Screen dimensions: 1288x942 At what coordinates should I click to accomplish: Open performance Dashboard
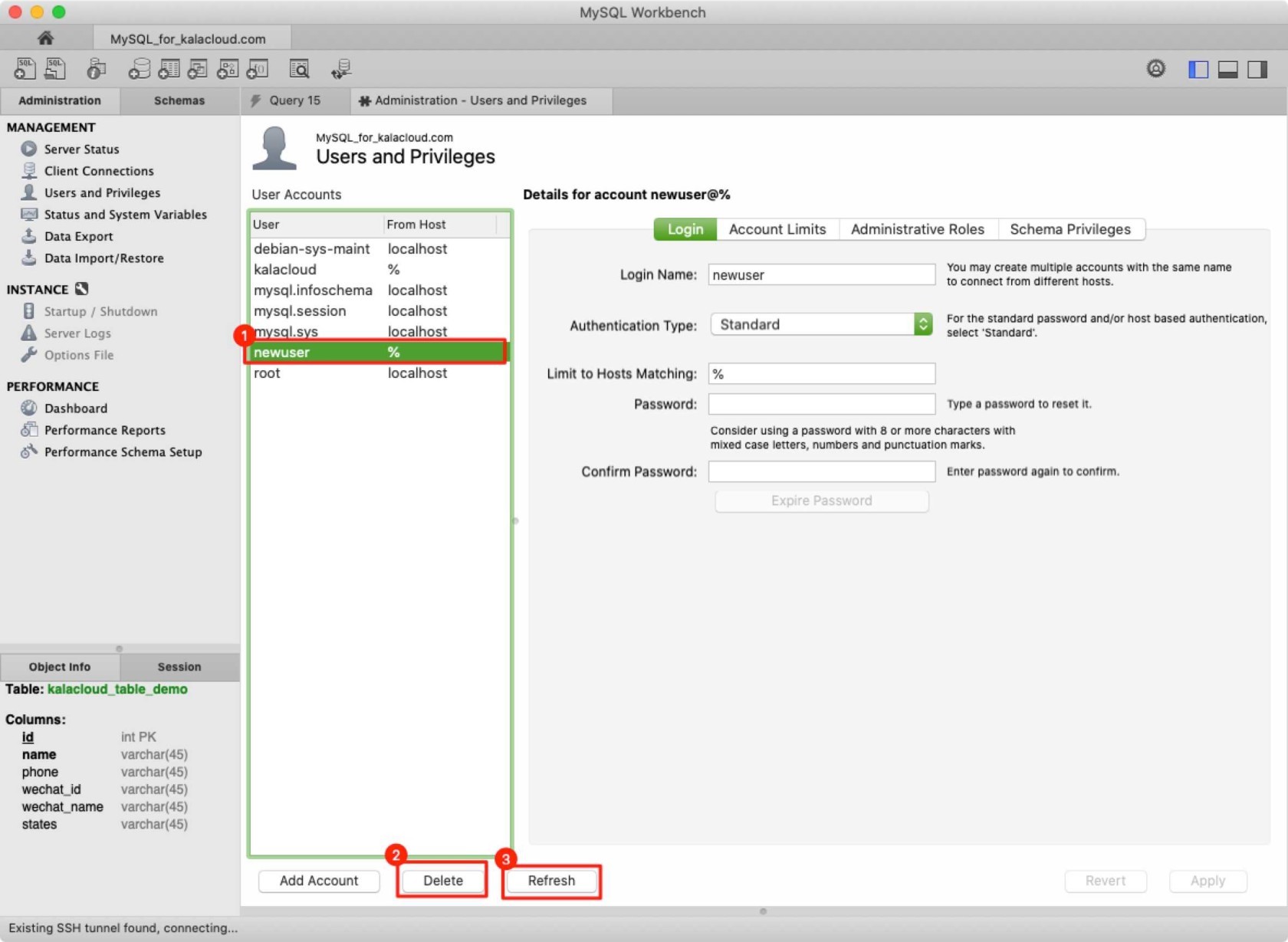pyautogui.click(x=75, y=409)
